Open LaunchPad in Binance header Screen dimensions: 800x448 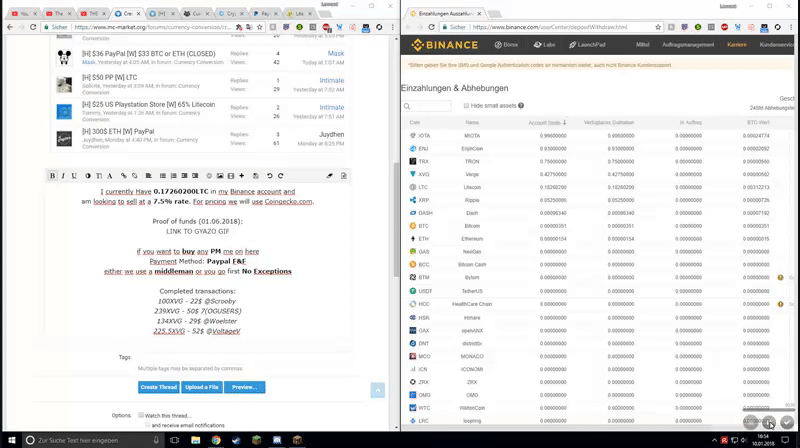[x=587, y=45]
